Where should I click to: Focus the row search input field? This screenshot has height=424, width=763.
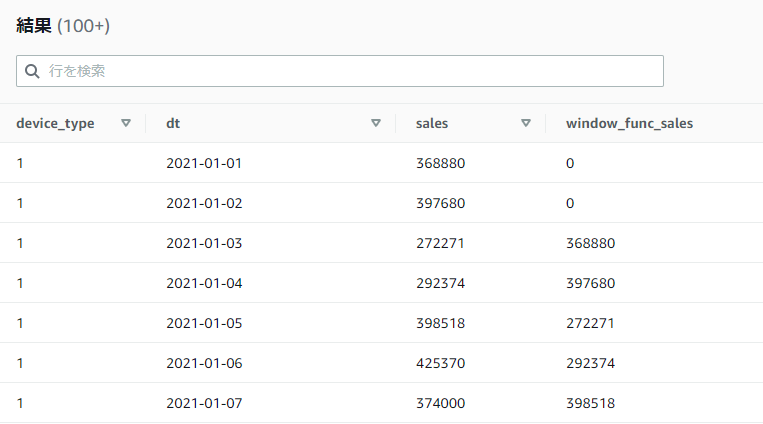[x=340, y=71]
